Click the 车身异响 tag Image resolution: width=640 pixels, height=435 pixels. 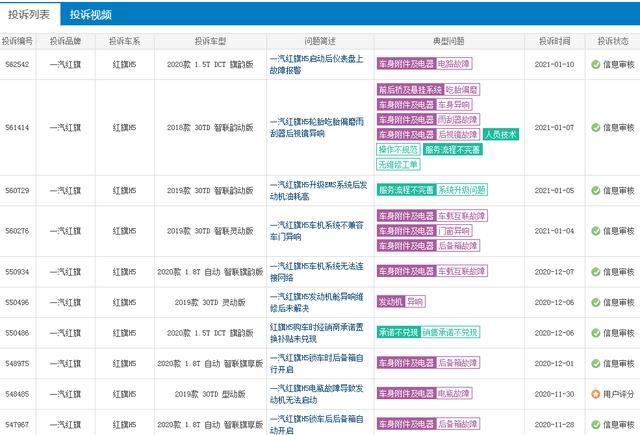point(454,105)
